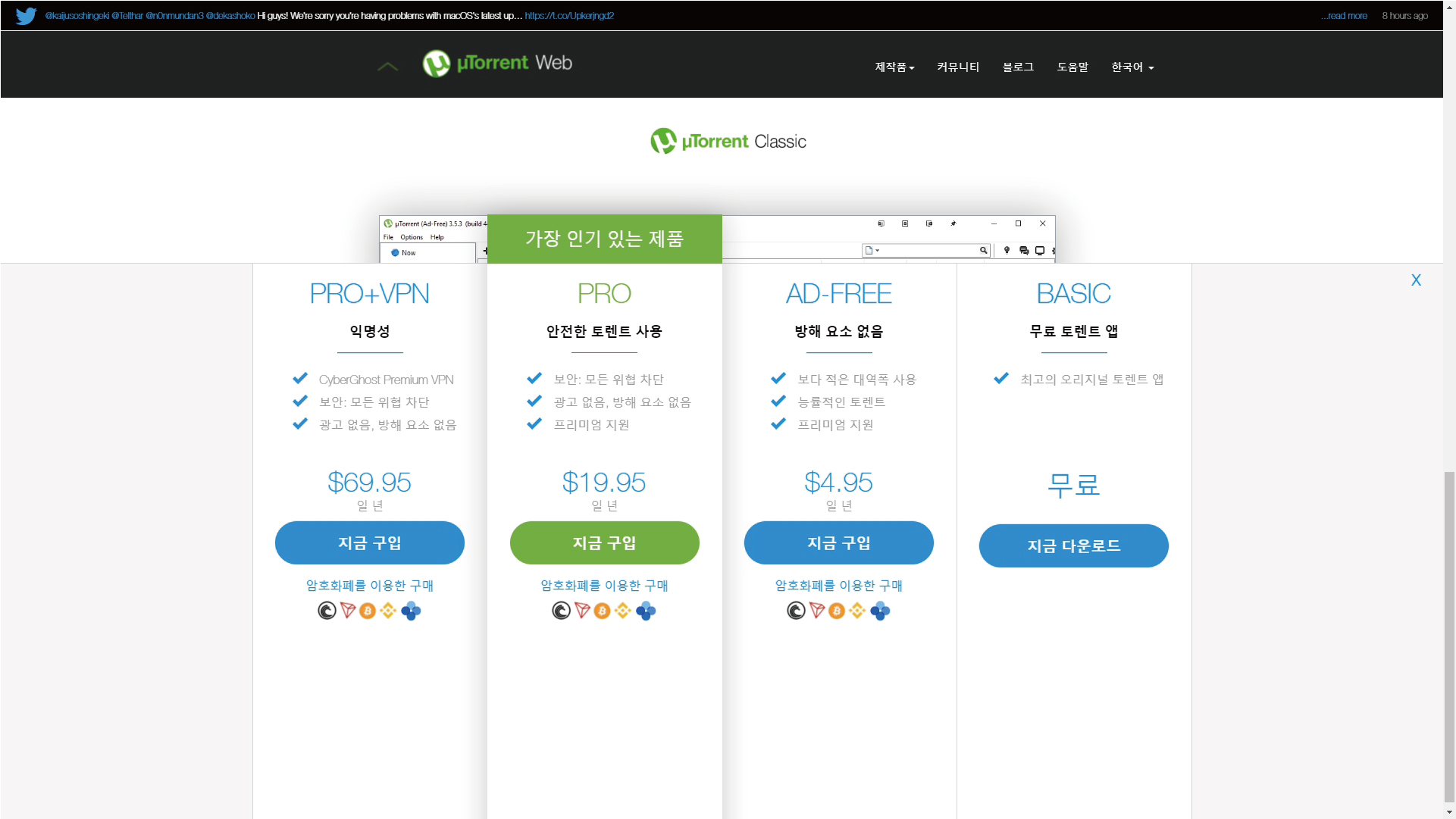The height and width of the screenshot is (819, 1456).
Task: Click the page vertical scrollbar thumb
Action: click(x=1449, y=636)
